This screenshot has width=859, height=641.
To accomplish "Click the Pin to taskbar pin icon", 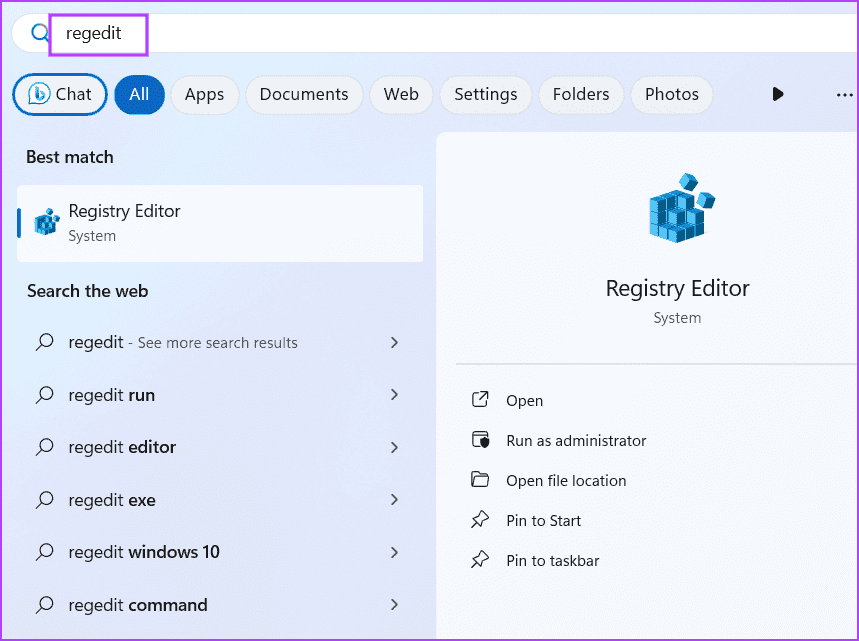I will pos(480,559).
